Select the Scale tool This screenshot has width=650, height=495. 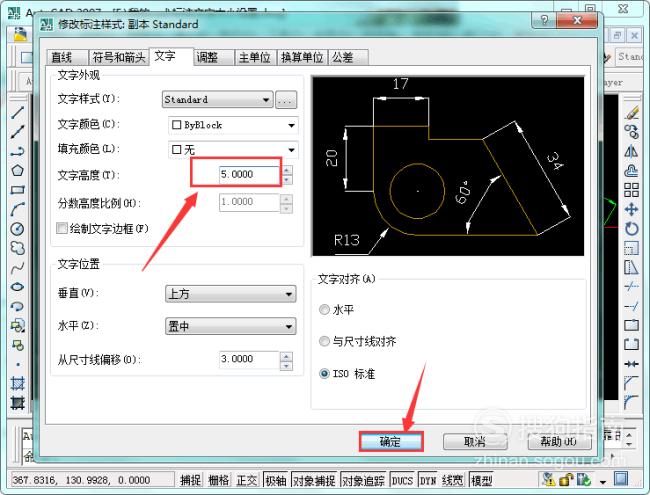[x=631, y=248]
